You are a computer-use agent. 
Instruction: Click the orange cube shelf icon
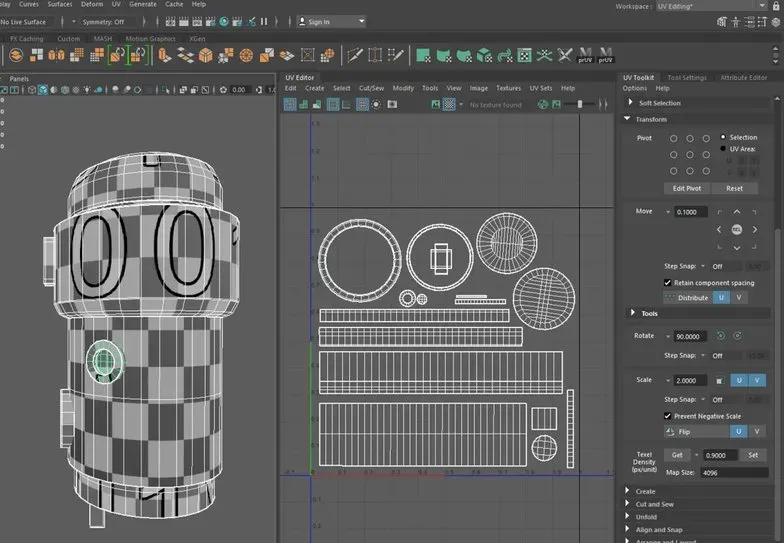pos(206,55)
